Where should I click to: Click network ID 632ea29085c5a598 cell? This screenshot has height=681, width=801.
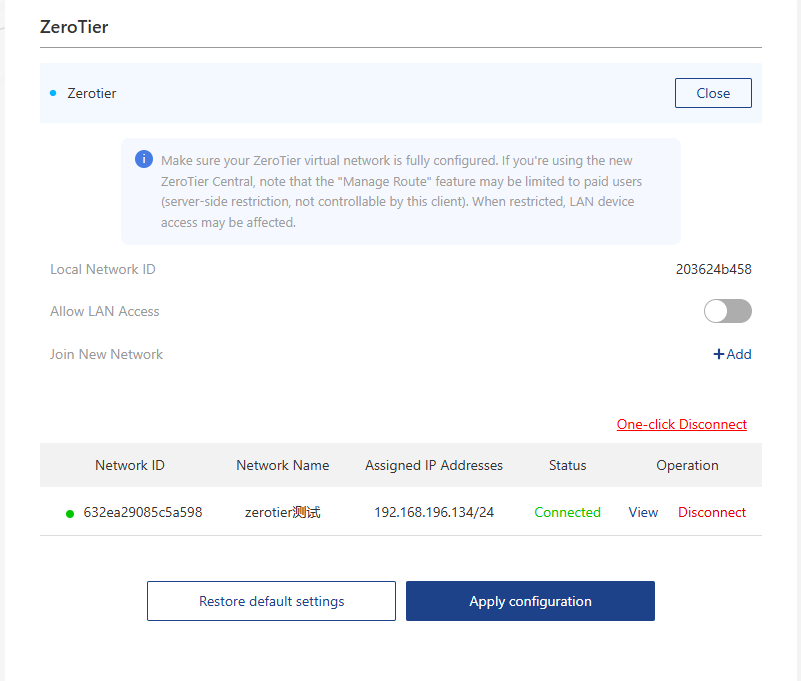(143, 512)
